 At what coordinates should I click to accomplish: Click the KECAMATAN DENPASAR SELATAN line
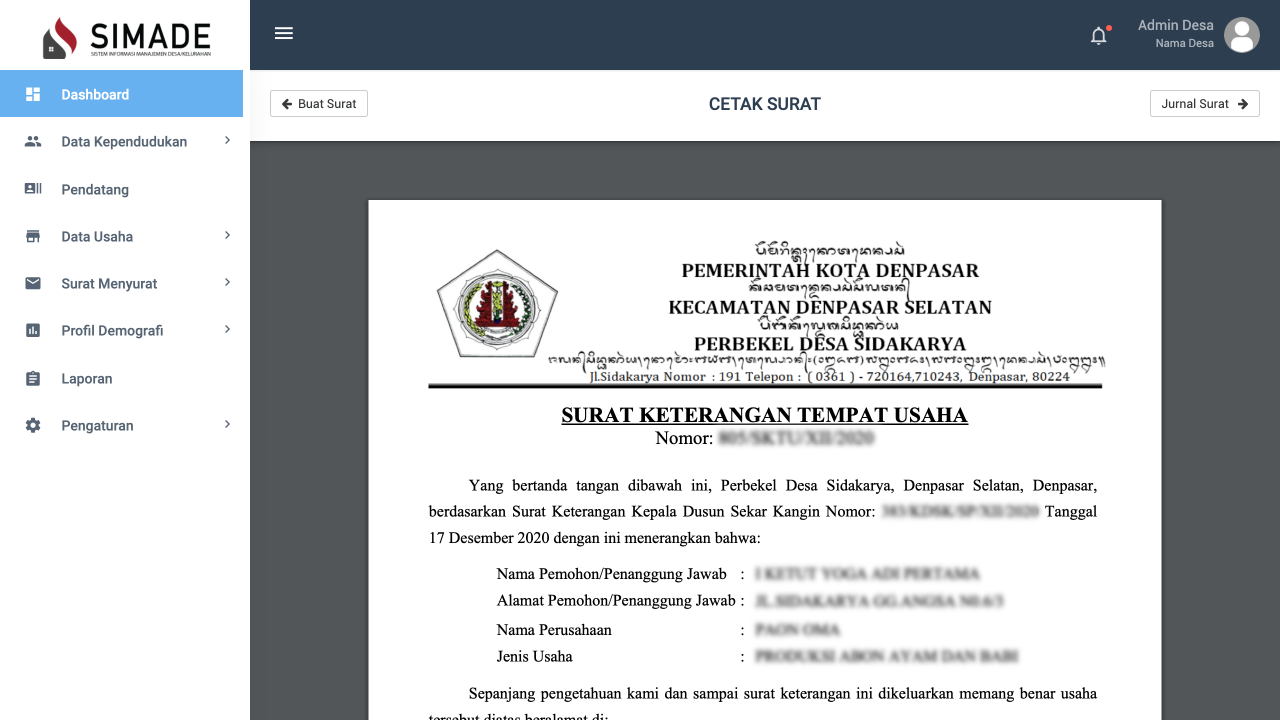coord(830,308)
